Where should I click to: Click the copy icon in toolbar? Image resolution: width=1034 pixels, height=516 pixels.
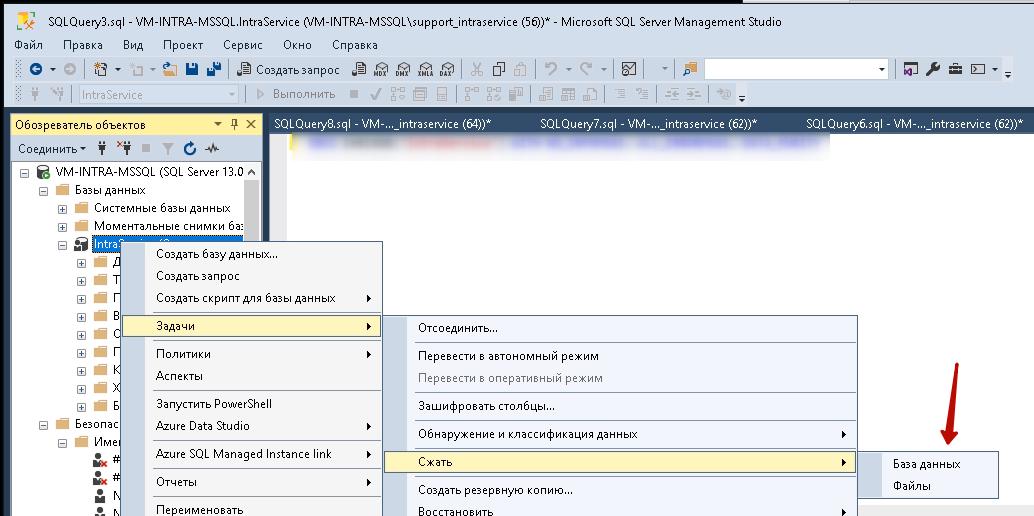pos(499,69)
